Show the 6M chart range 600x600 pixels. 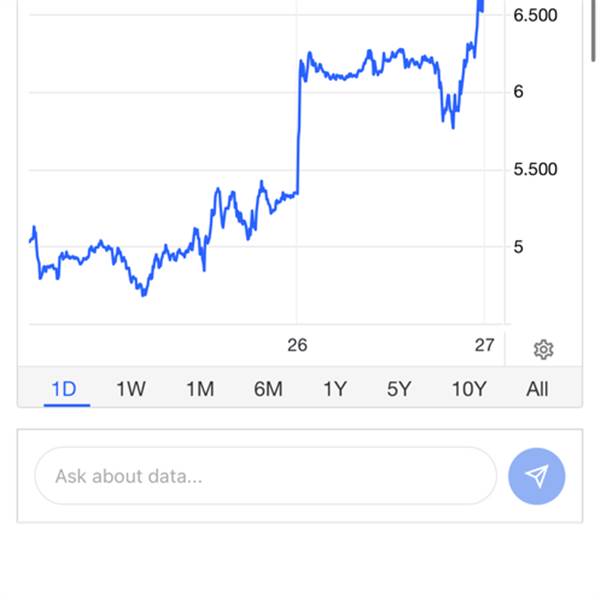(268, 388)
